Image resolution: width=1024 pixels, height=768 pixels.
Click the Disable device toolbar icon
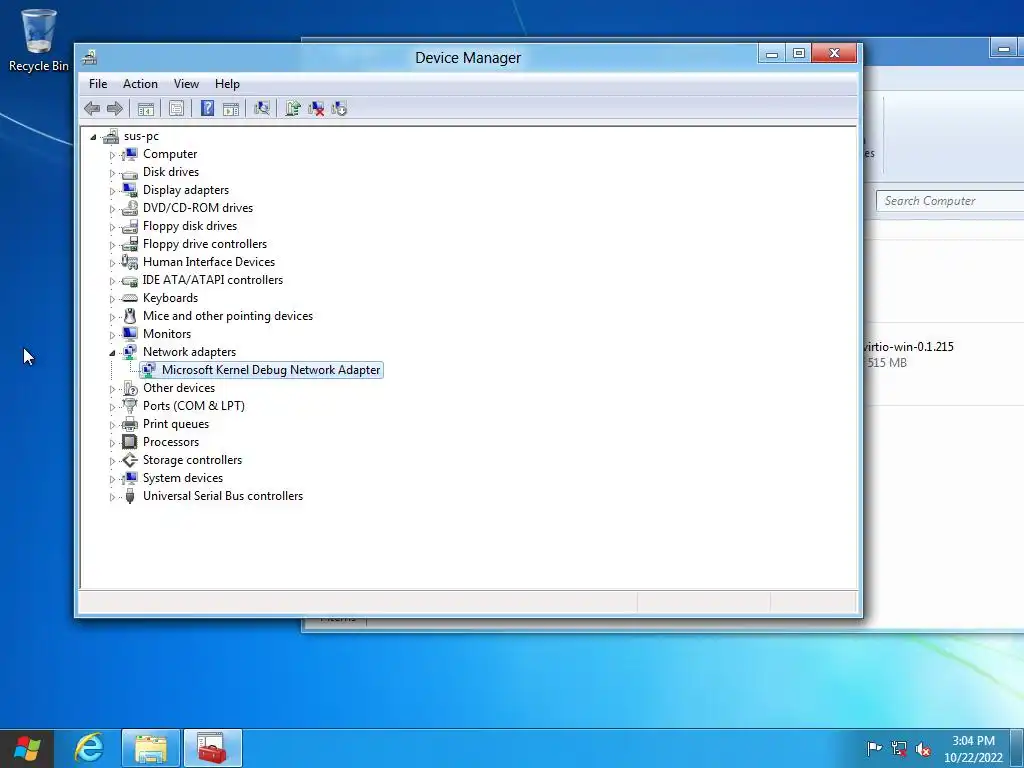(339, 108)
